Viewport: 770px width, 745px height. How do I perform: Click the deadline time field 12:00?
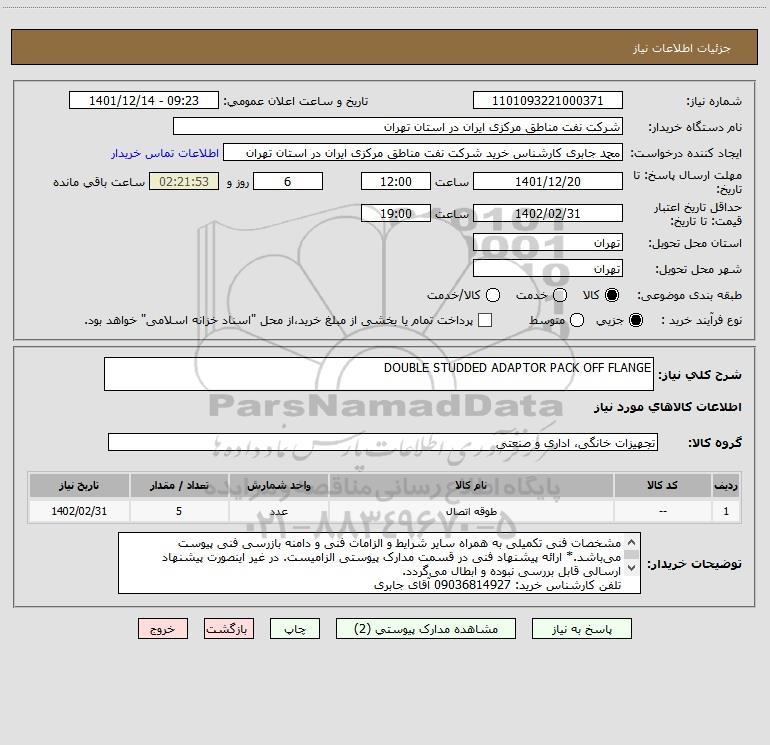[x=396, y=182]
